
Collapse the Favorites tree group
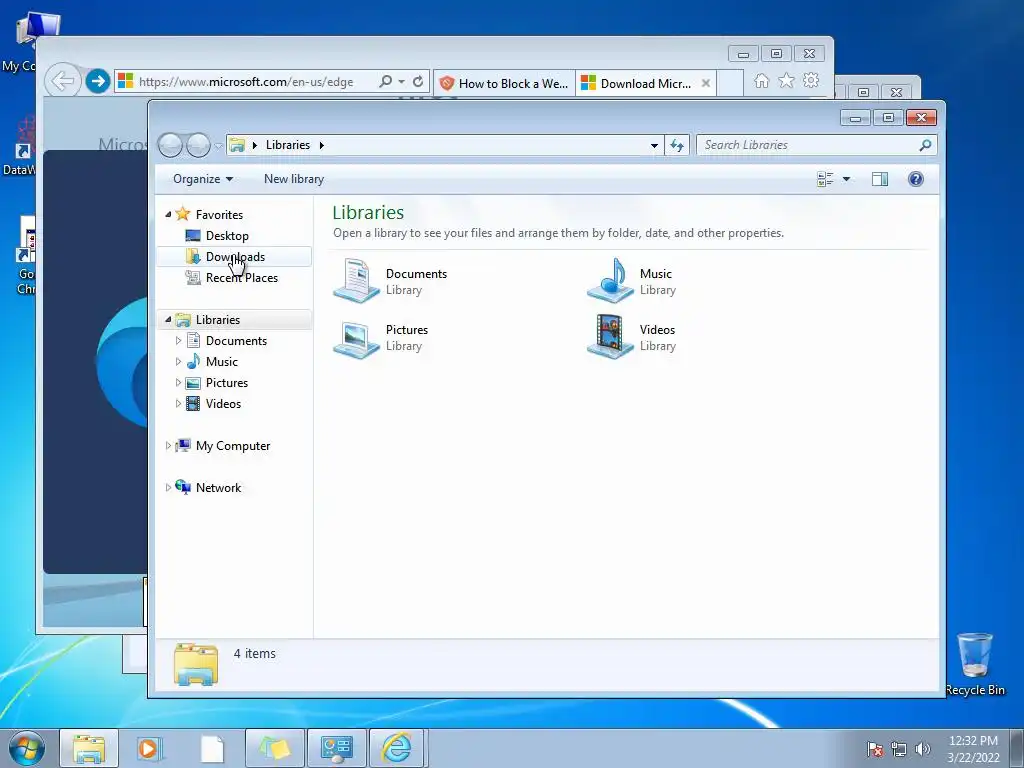(x=168, y=214)
